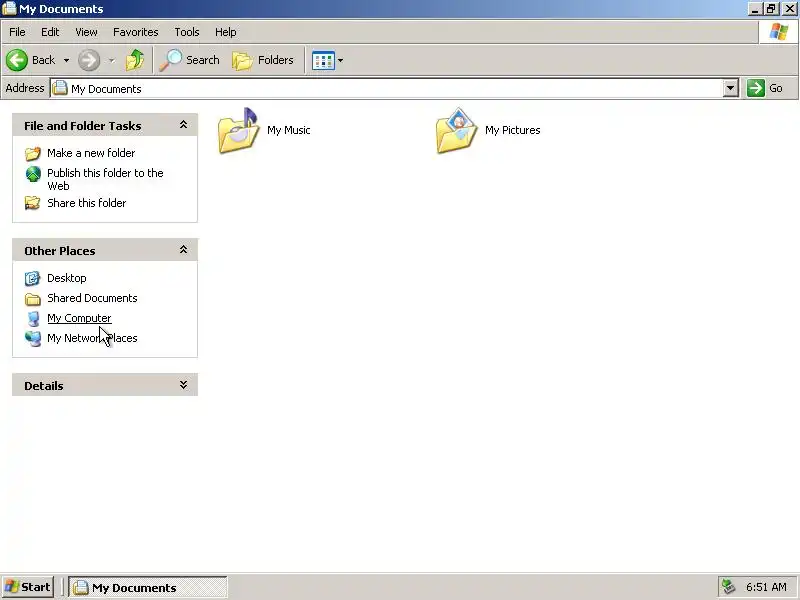Close the My Documents window
Image resolution: width=800 pixels, height=600 pixels.
(789, 9)
